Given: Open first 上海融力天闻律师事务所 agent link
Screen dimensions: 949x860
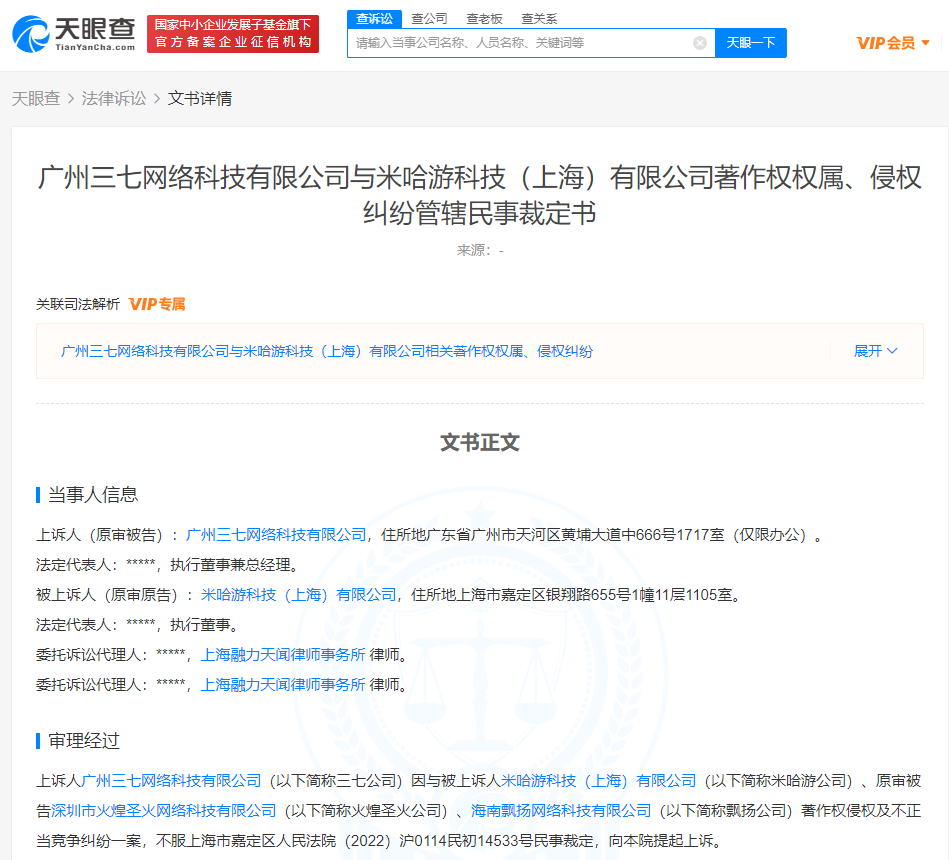Looking at the screenshot, I should (283, 655).
